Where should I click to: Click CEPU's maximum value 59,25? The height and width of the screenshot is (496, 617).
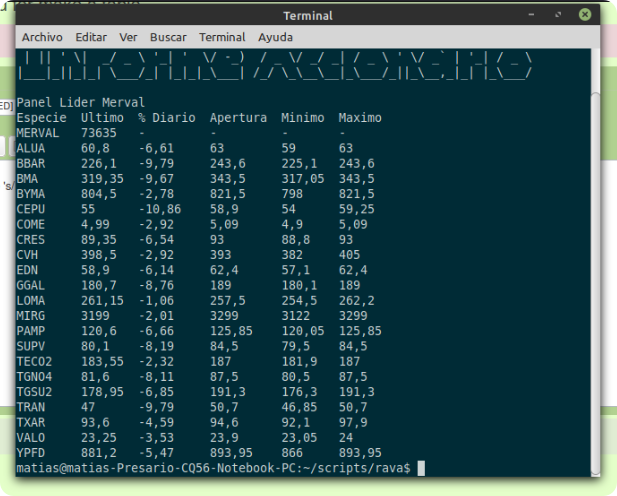[x=357, y=209]
